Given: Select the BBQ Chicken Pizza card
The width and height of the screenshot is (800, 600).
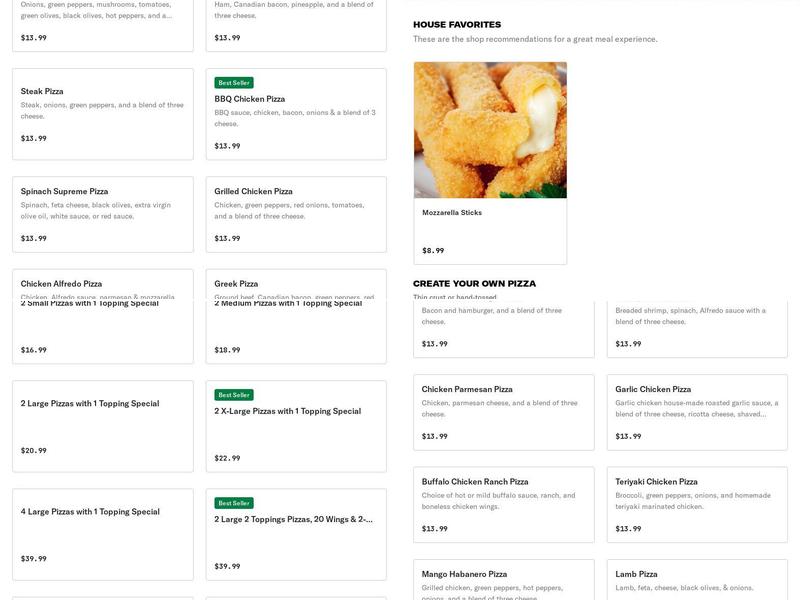Looking at the screenshot, I should [x=296, y=114].
